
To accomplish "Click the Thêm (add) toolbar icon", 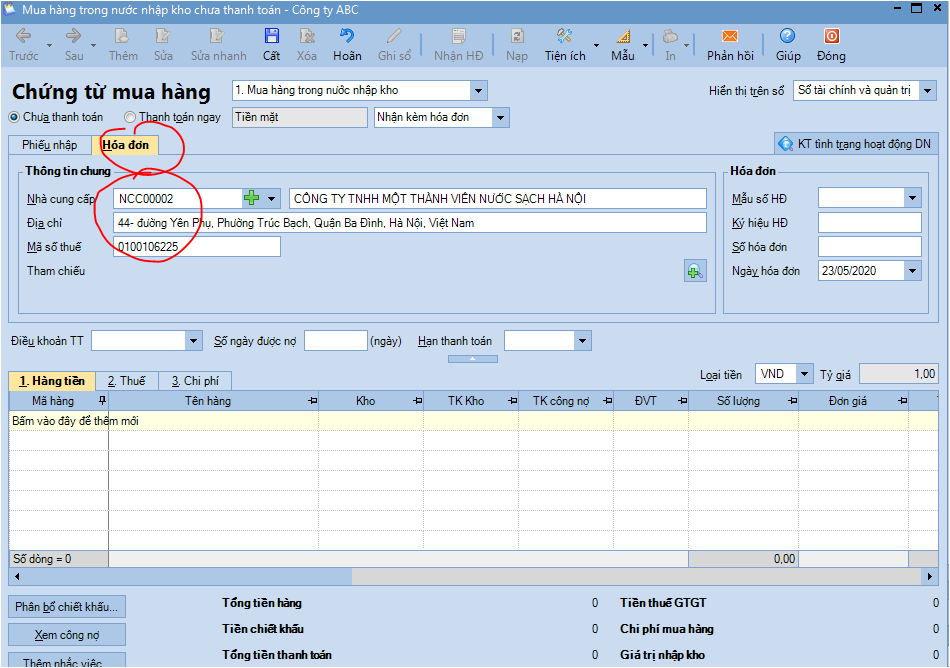I will 123,45.
